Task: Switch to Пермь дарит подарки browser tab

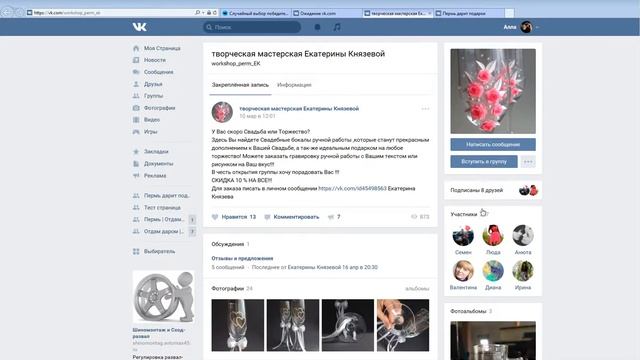Action: (469, 13)
